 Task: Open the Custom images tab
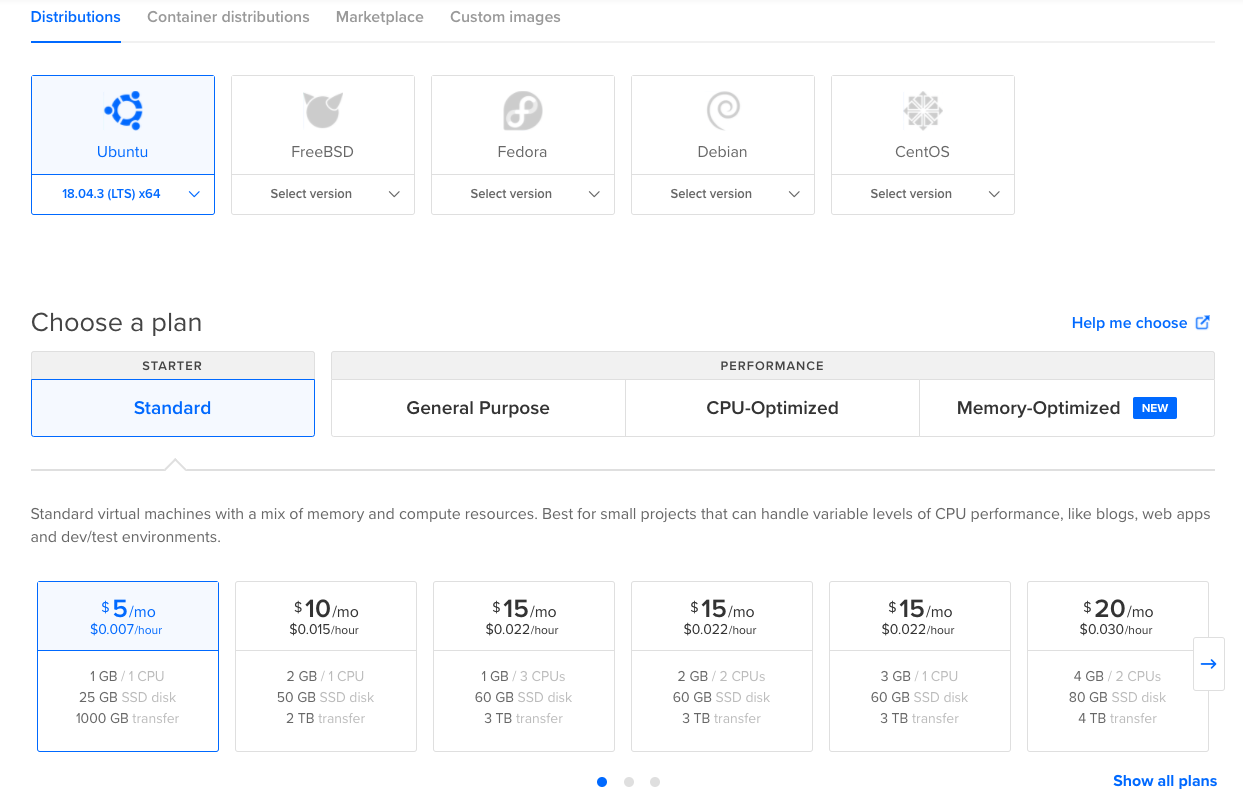tap(505, 17)
